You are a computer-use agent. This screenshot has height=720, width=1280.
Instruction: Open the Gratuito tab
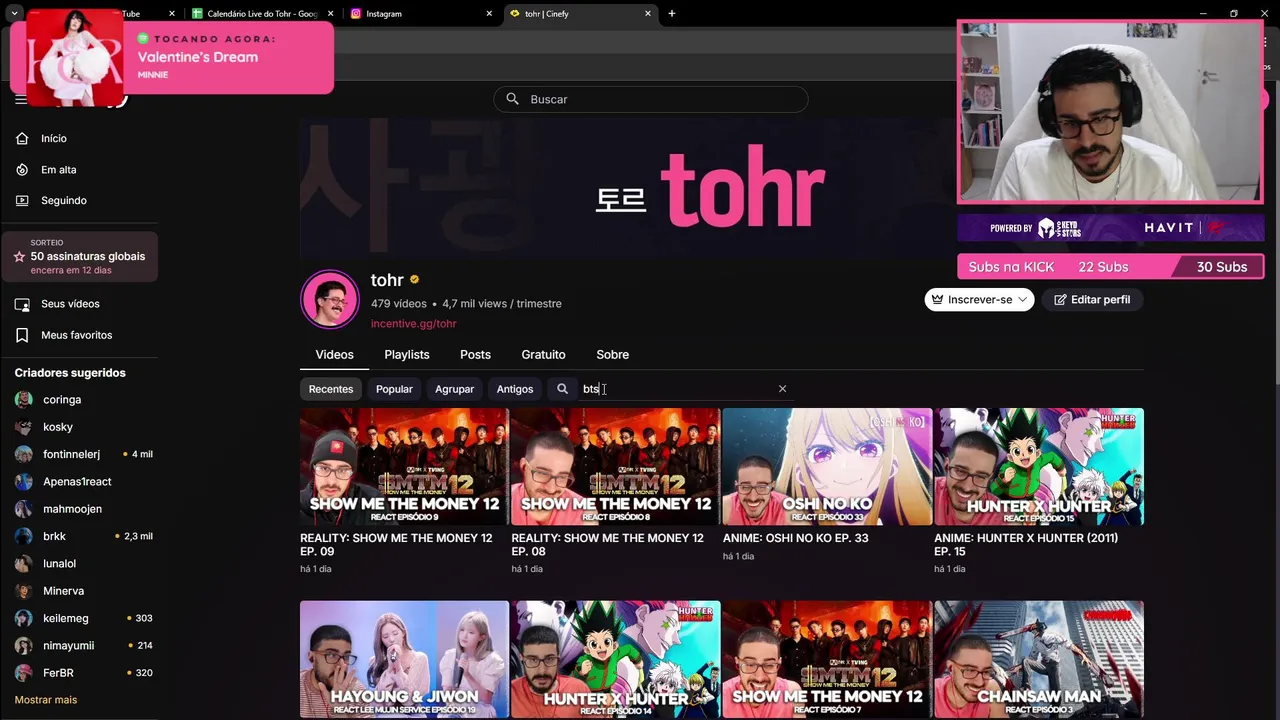[x=543, y=355]
